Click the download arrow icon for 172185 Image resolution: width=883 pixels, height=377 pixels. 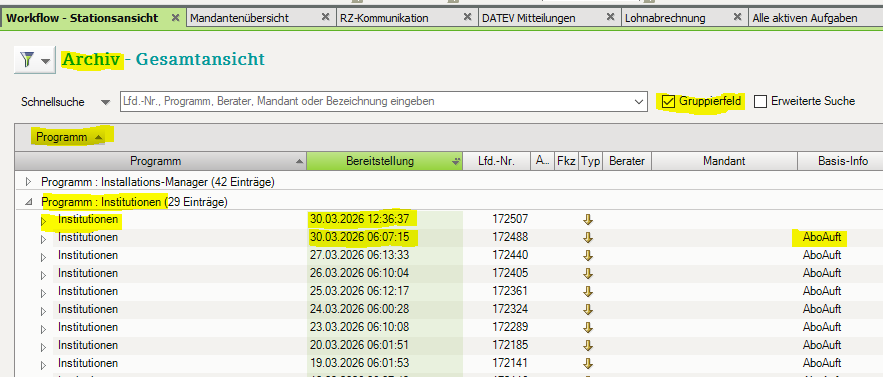click(588, 345)
